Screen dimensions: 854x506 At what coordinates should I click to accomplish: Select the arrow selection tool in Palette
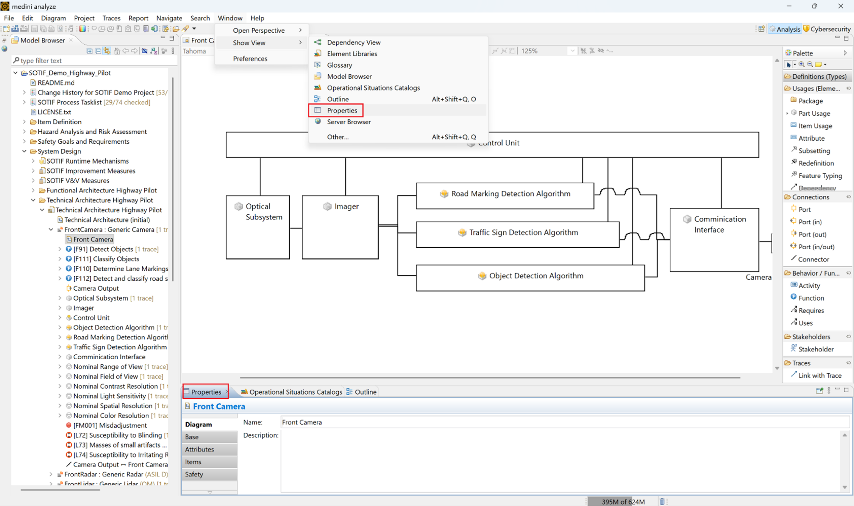[789, 64]
